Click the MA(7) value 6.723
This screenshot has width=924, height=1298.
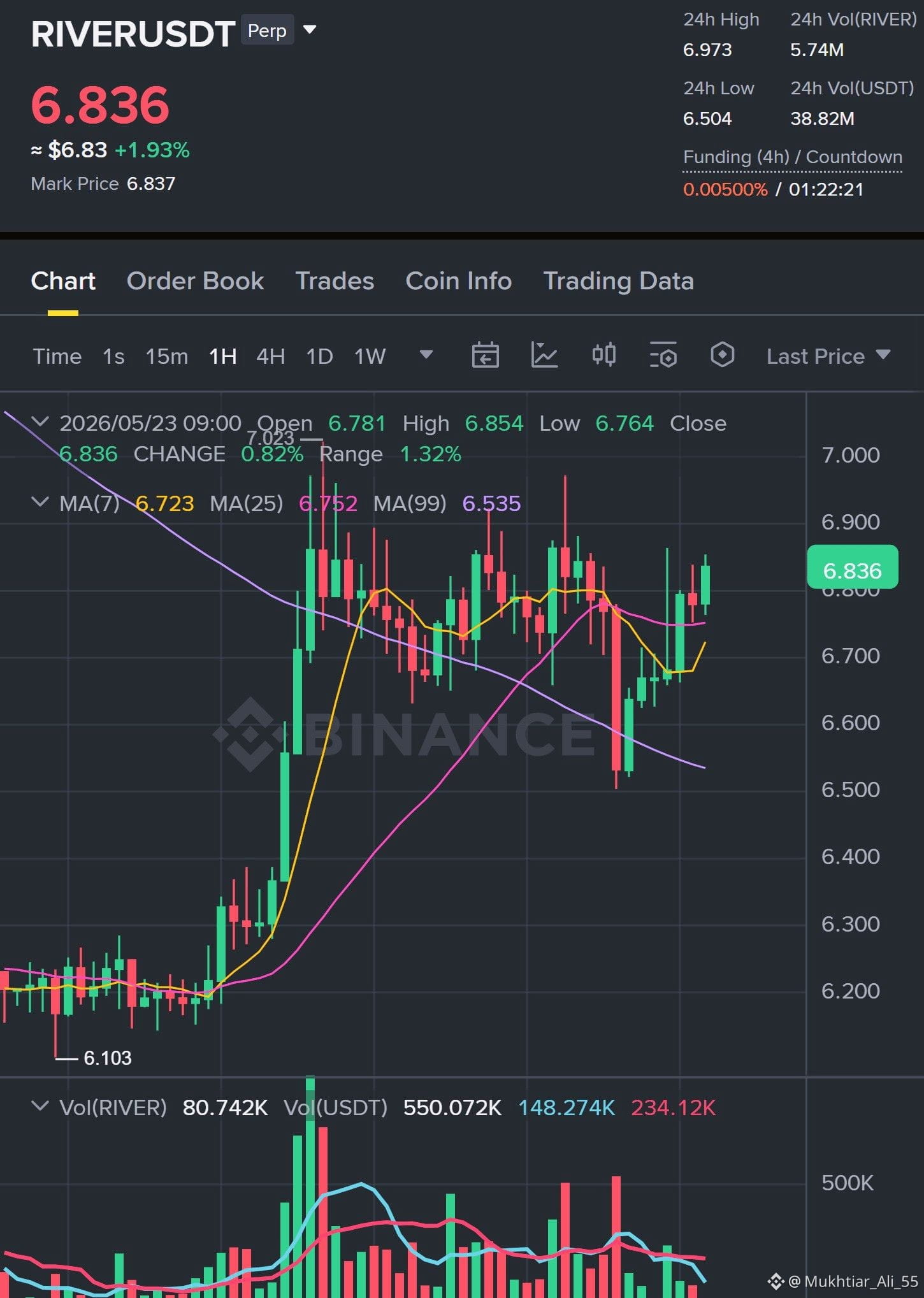[x=164, y=503]
